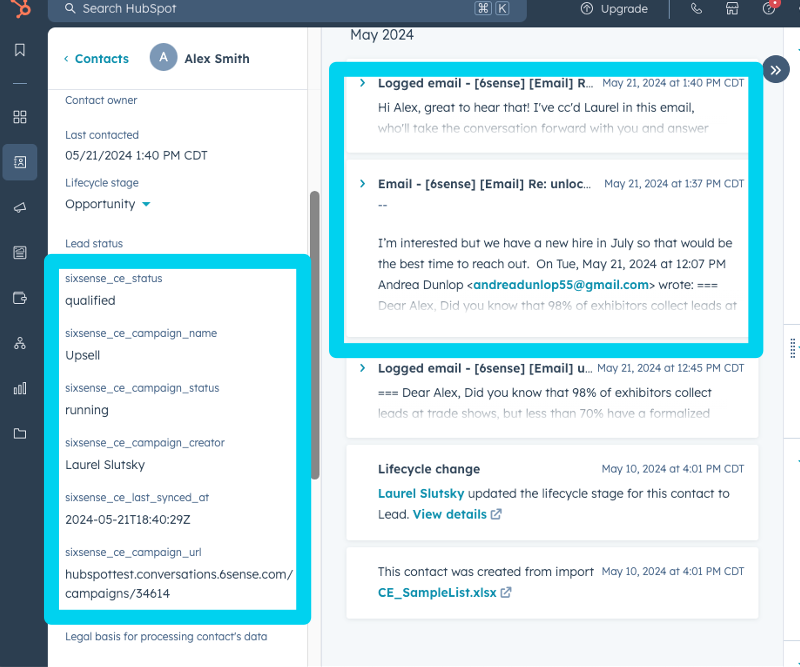Click 'Legal basis for processing contact's data' label
This screenshot has width=800, height=667.
coord(166,636)
